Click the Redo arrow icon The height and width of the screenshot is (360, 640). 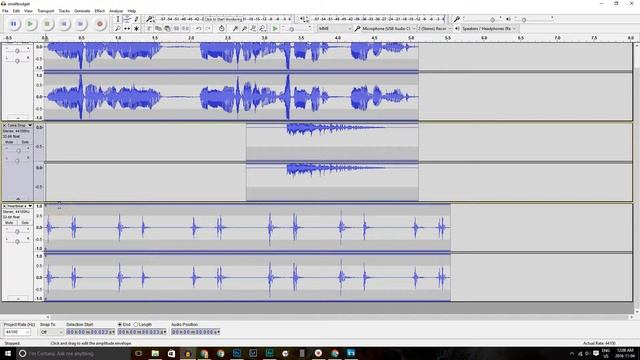click(208, 29)
